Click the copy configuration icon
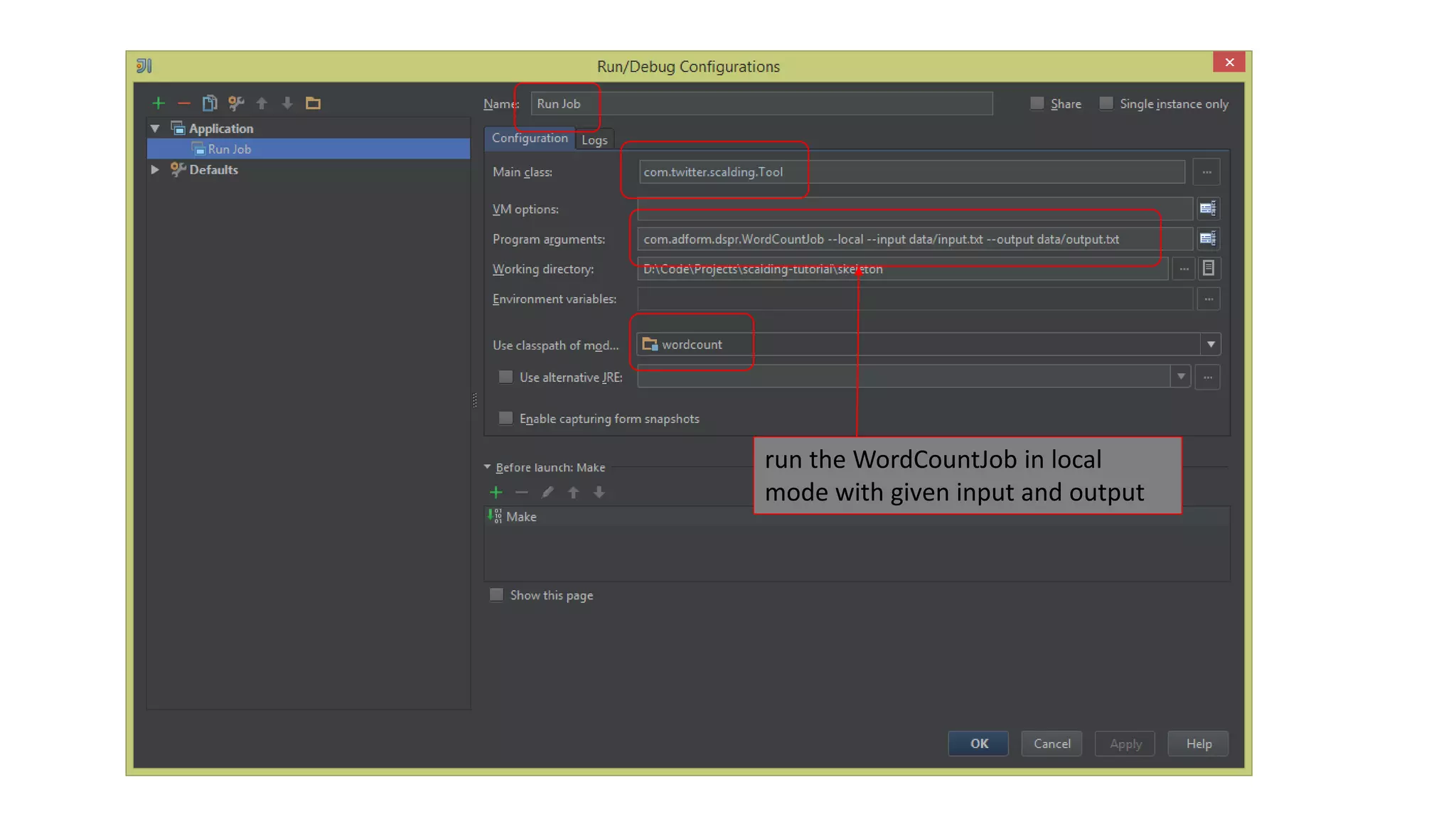The image size is (1456, 819). [x=209, y=104]
